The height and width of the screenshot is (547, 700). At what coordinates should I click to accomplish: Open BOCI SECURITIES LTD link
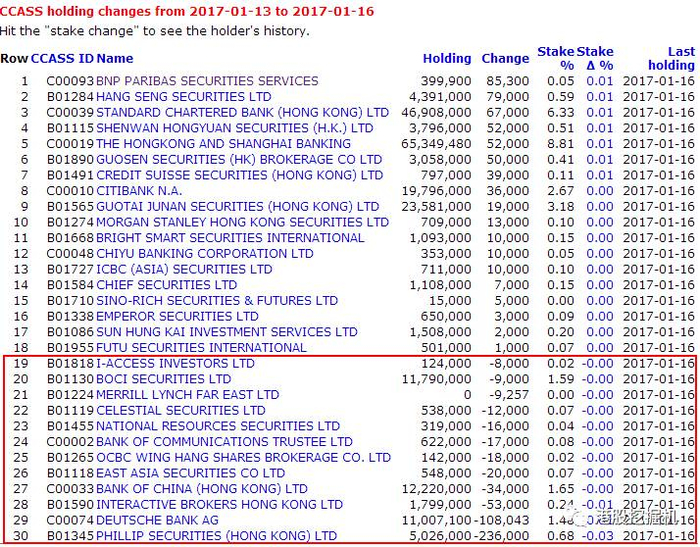tap(163, 379)
